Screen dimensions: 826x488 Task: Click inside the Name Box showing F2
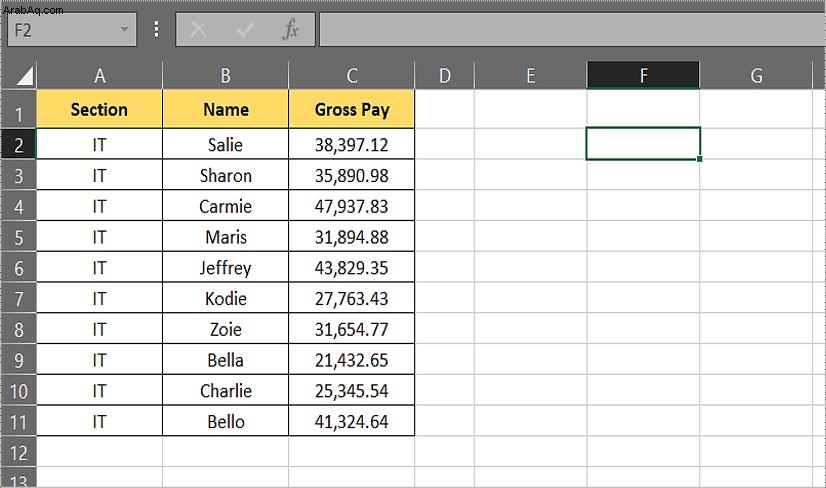click(x=72, y=30)
